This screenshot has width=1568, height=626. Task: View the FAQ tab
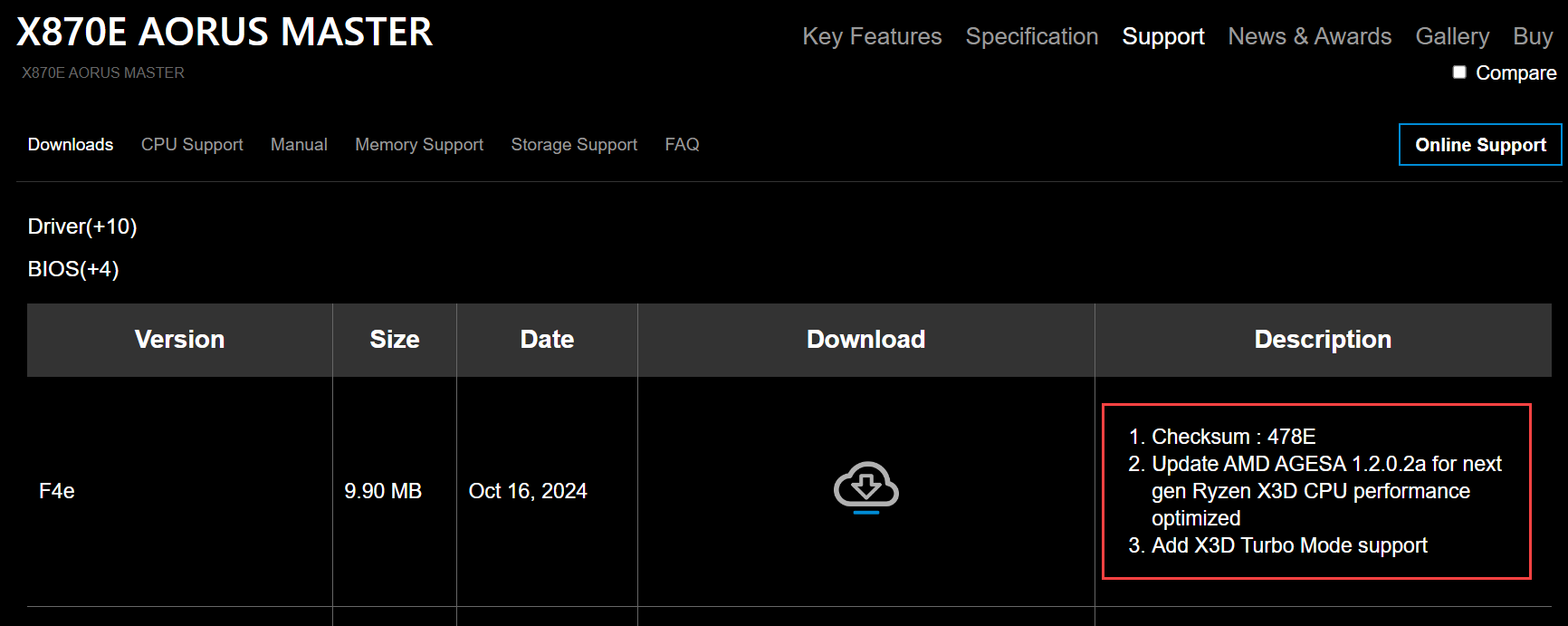click(682, 145)
